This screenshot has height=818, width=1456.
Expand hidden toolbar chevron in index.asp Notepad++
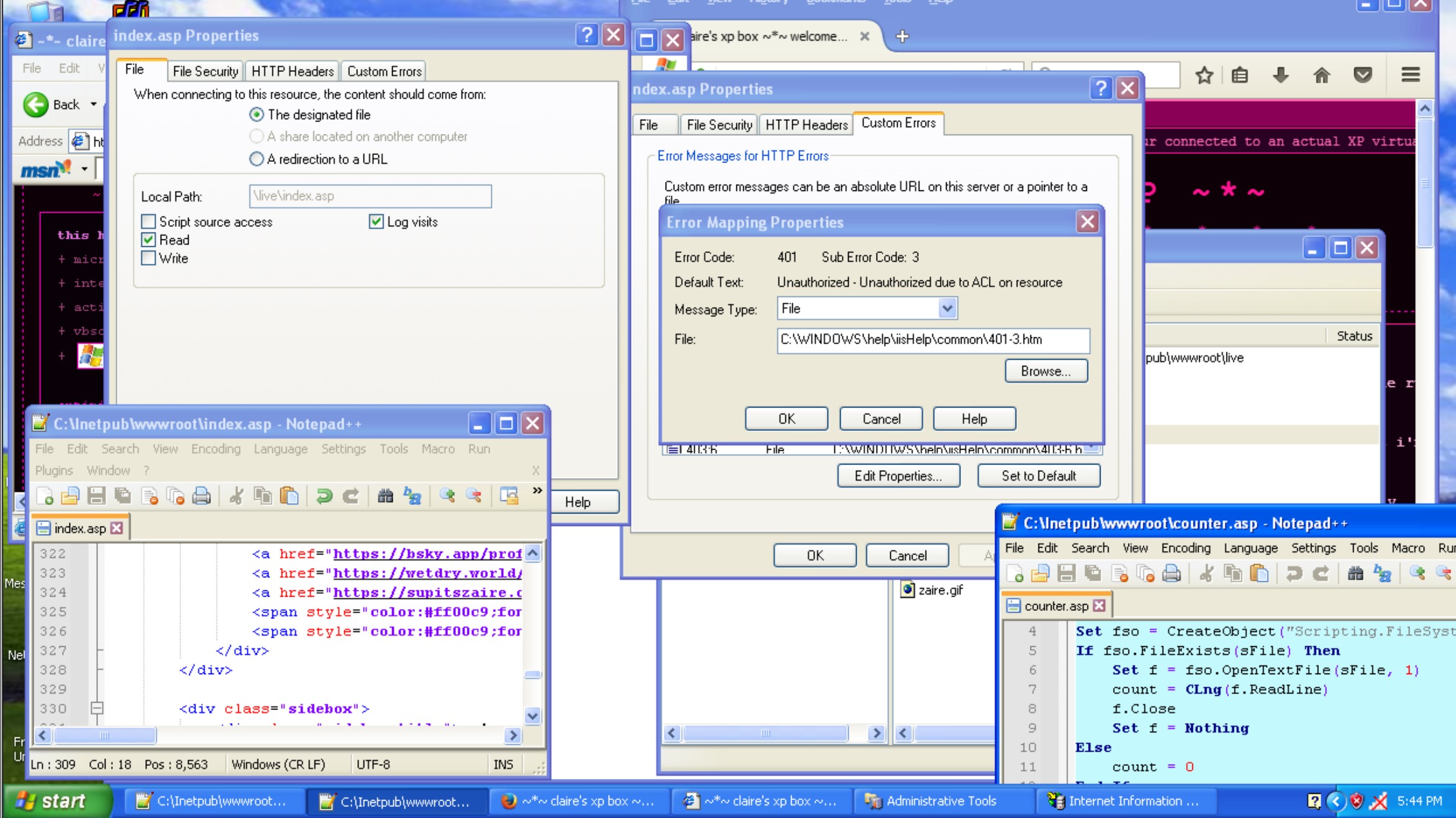click(537, 491)
